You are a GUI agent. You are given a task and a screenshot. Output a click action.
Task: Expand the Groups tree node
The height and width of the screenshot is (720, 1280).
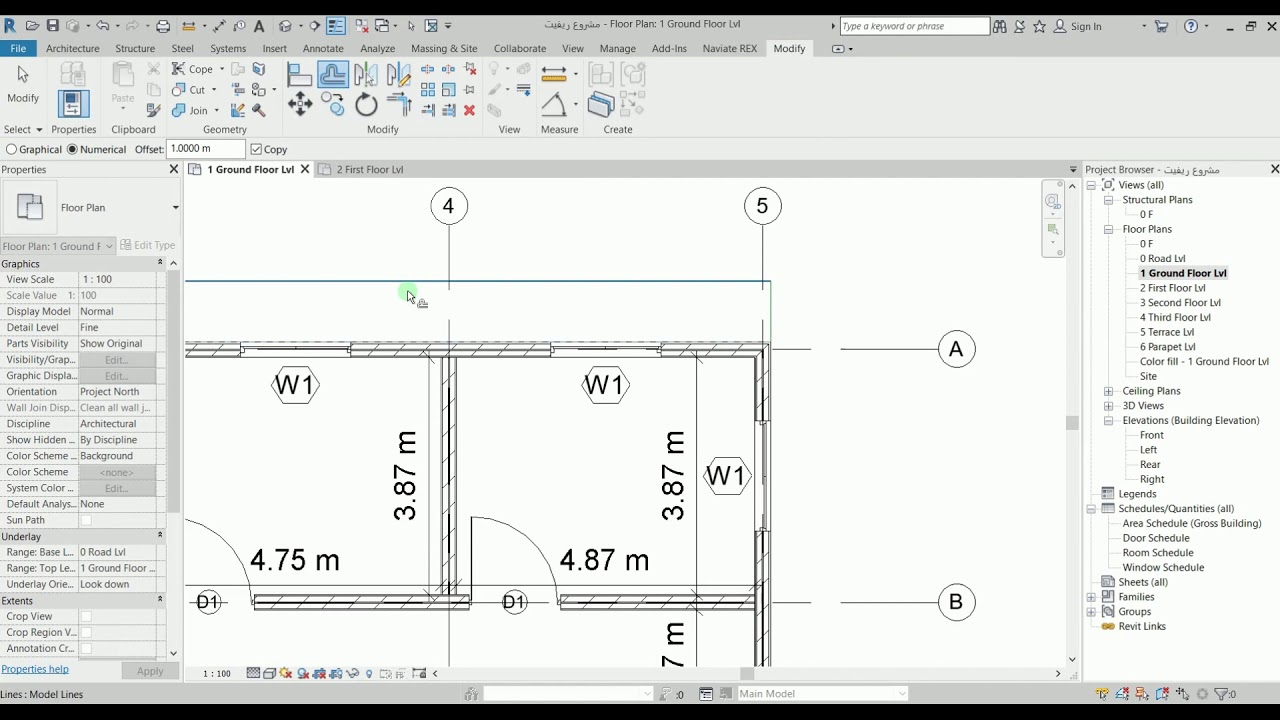1091,612
